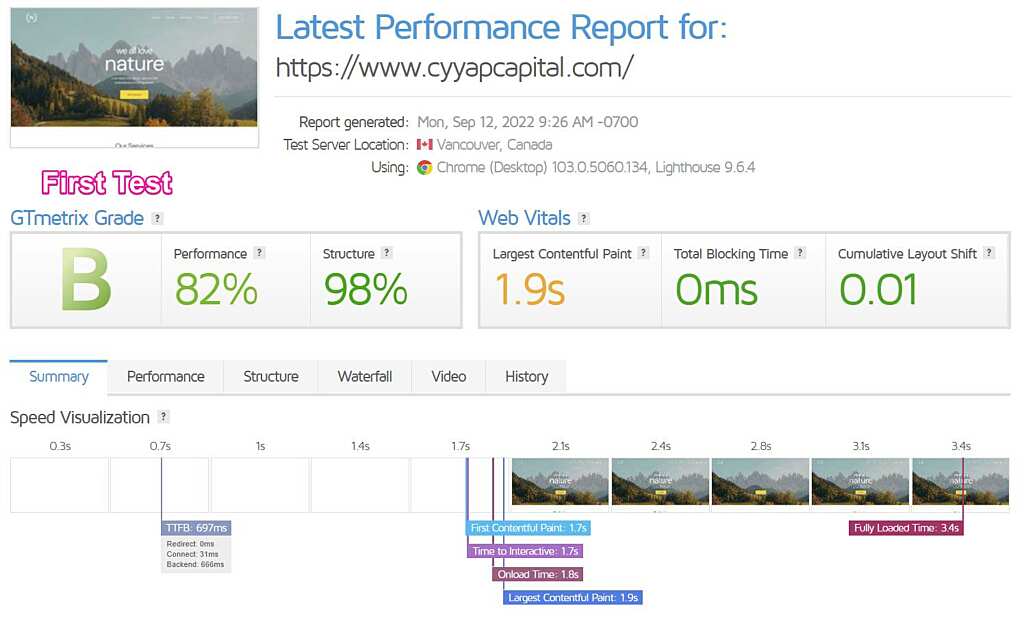Click the Canada flag icon
The height and width of the screenshot is (619, 1024).
coord(424,144)
